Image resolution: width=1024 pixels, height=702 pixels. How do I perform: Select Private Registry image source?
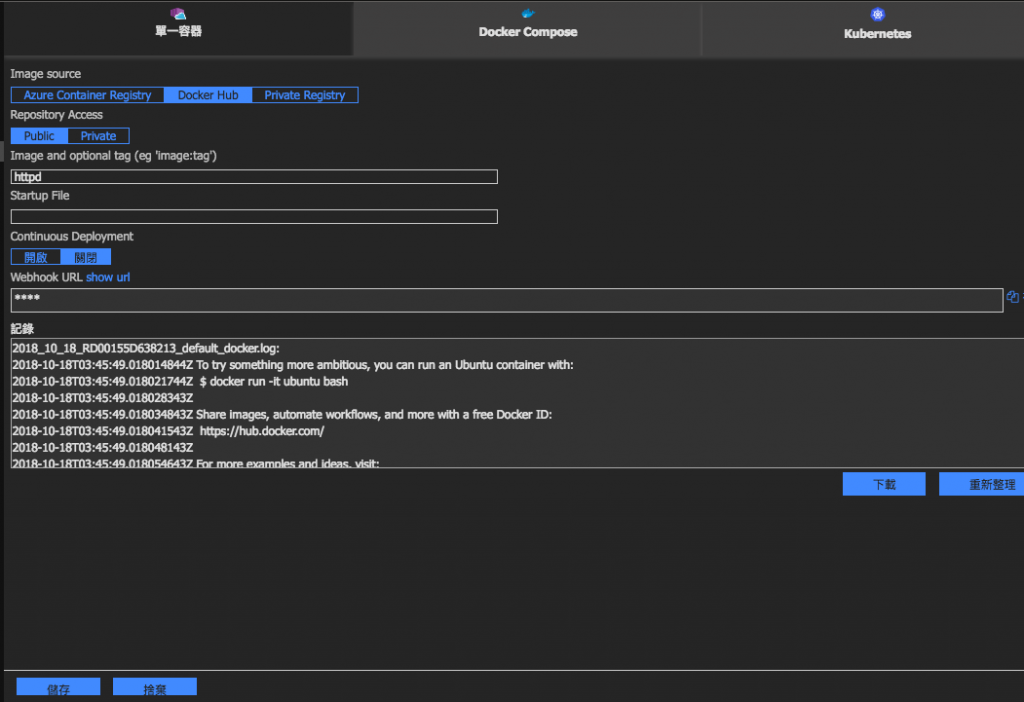304,95
